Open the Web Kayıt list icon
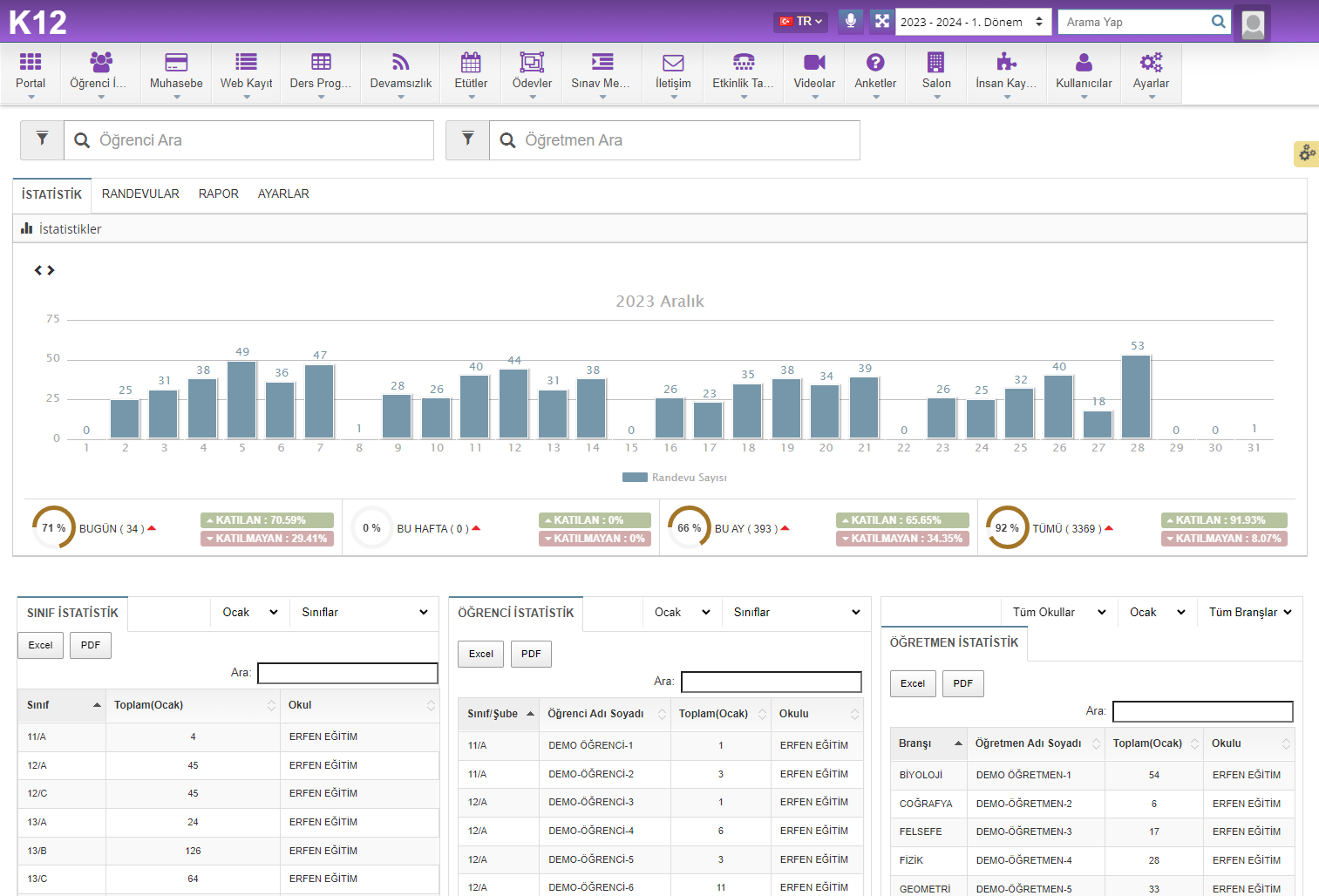 (x=246, y=62)
